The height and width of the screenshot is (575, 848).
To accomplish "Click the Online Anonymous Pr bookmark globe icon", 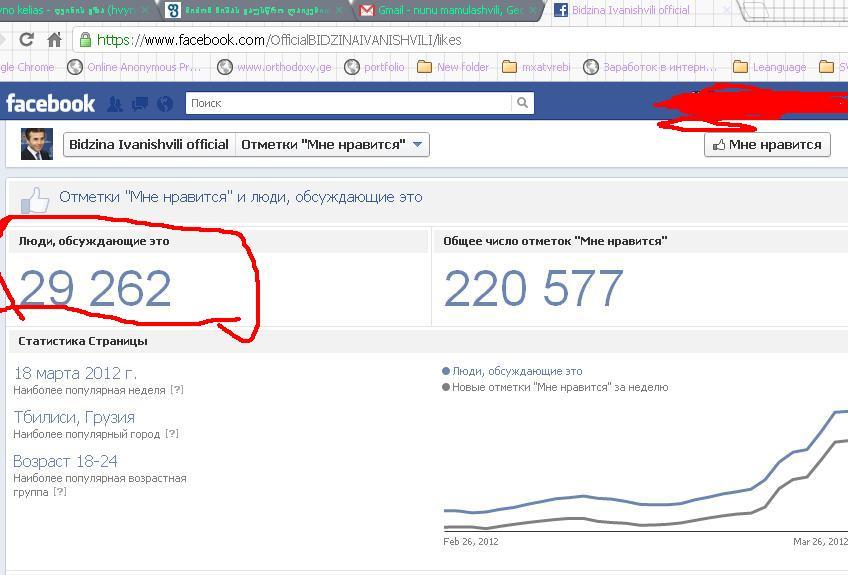I will [75, 67].
